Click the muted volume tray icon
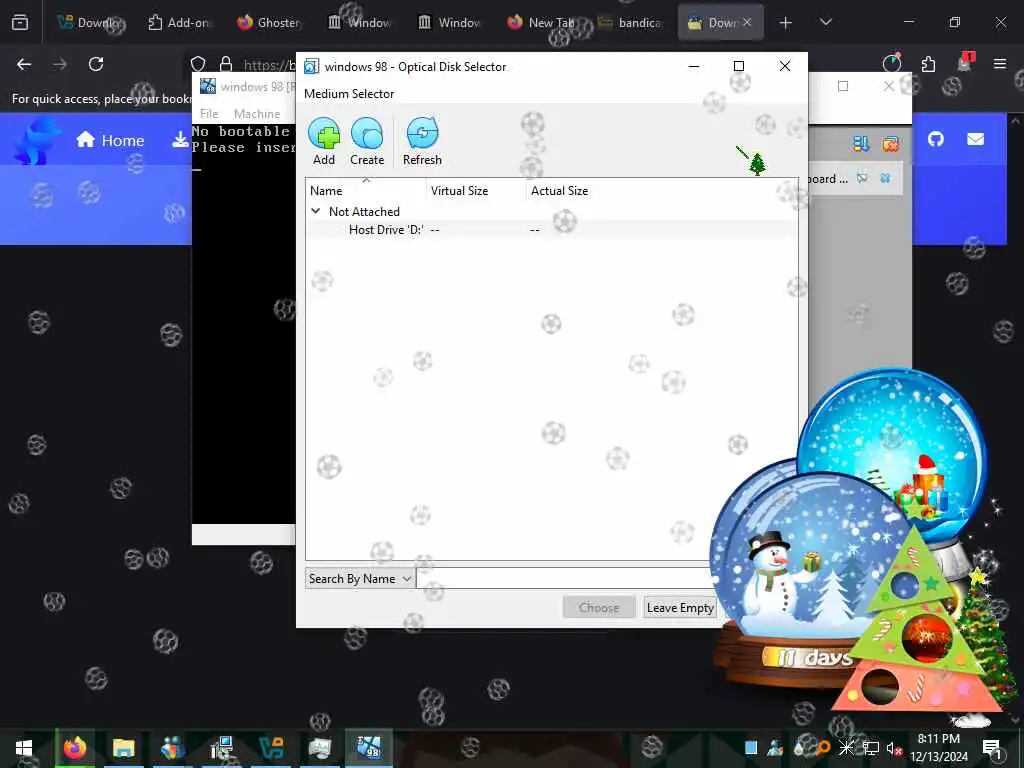1024x768 pixels. [894, 748]
